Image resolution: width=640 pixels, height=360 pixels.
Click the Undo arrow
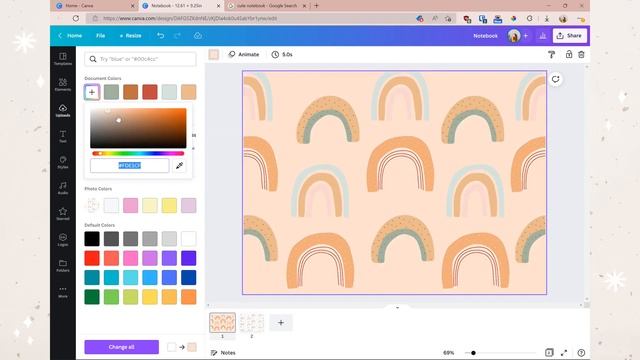click(160, 36)
